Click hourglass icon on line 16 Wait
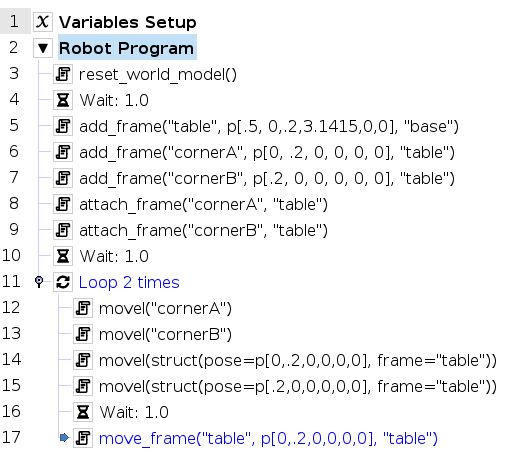 click(x=83, y=412)
